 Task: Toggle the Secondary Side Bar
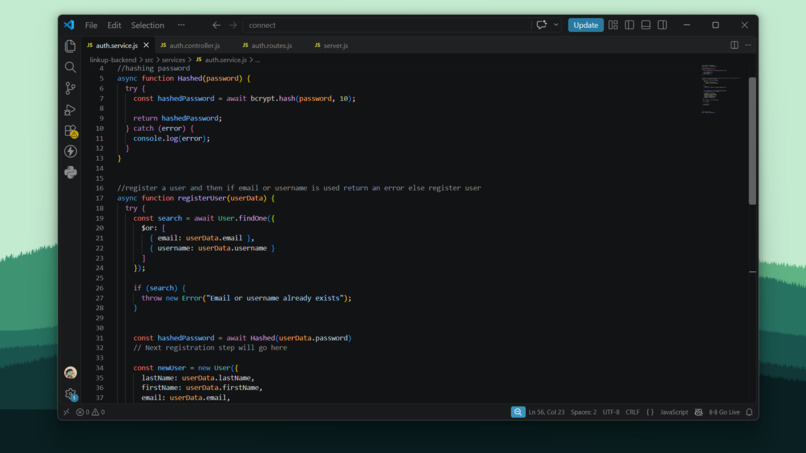[662, 25]
